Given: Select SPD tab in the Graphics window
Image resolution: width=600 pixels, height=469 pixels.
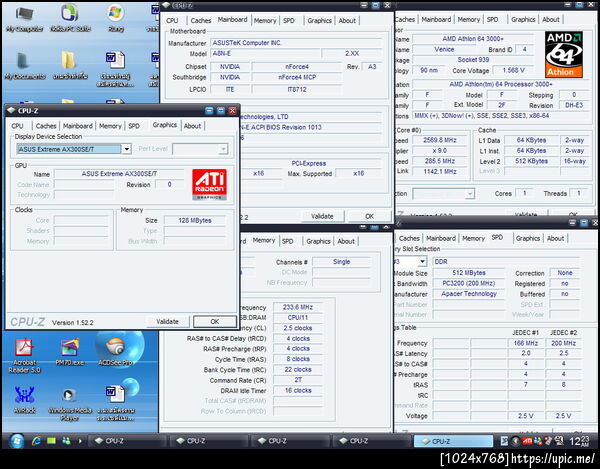Looking at the screenshot, I should pos(134,126).
